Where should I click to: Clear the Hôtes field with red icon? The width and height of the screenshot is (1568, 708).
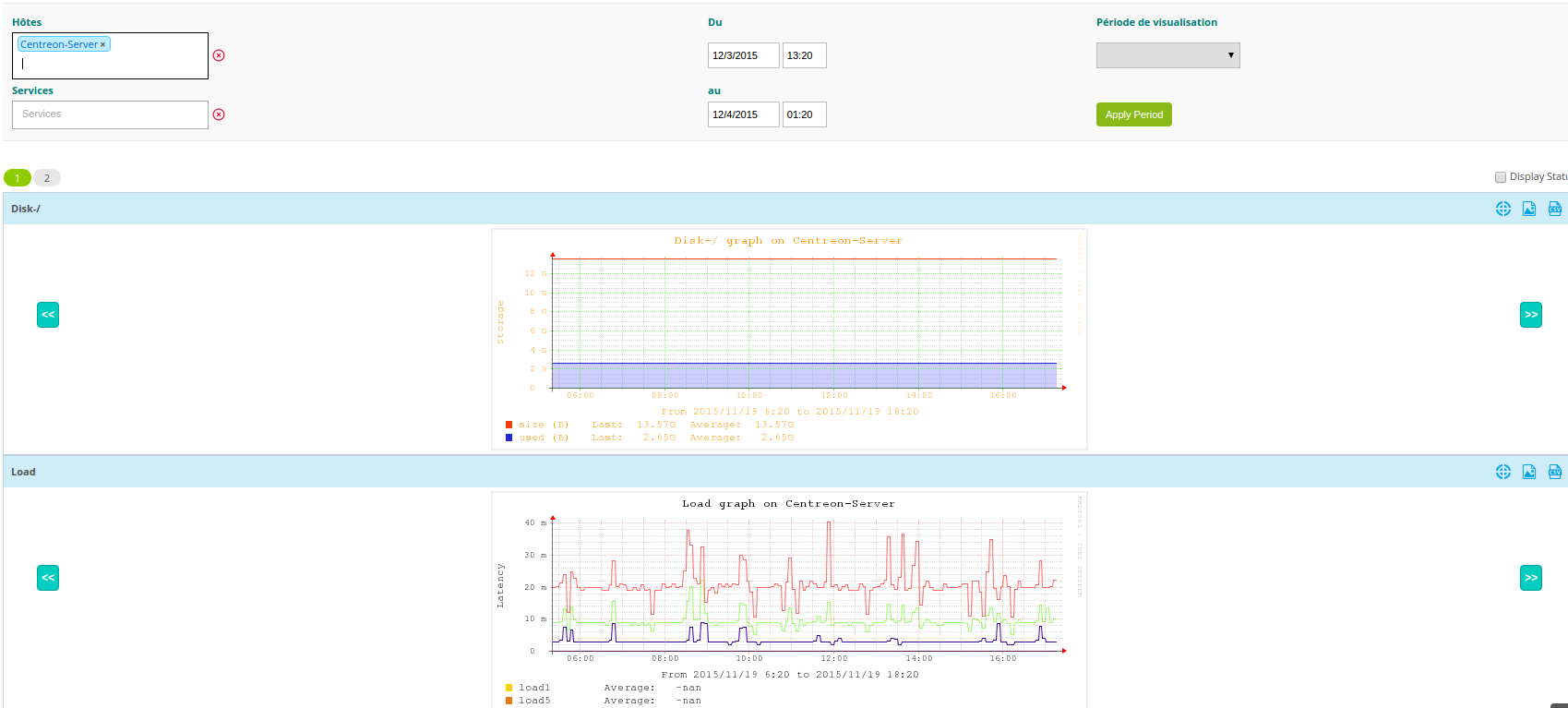(219, 55)
